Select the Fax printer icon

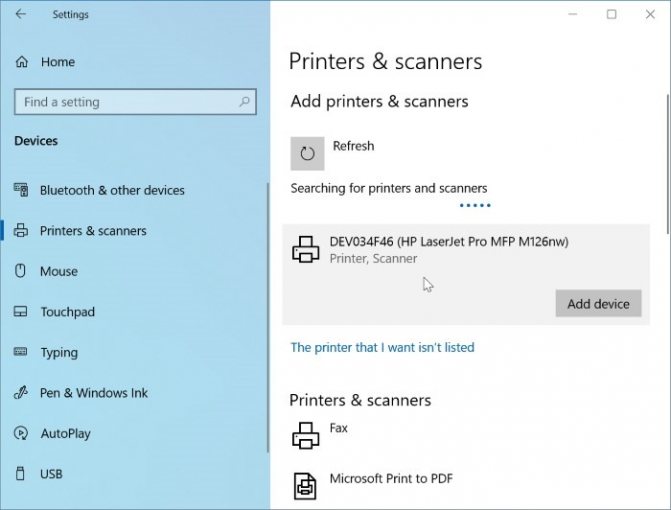point(305,435)
